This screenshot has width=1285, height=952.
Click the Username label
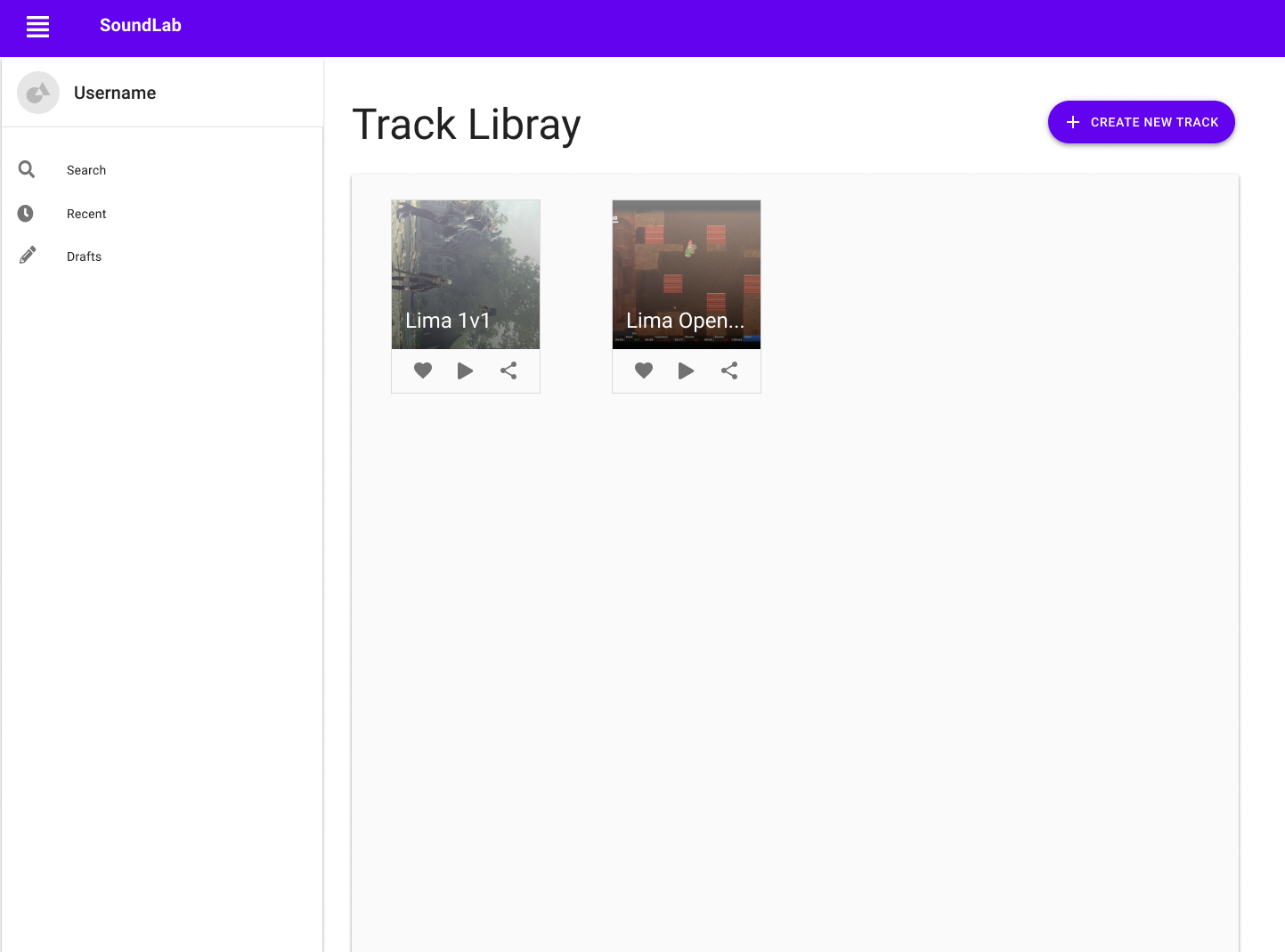[x=115, y=93]
